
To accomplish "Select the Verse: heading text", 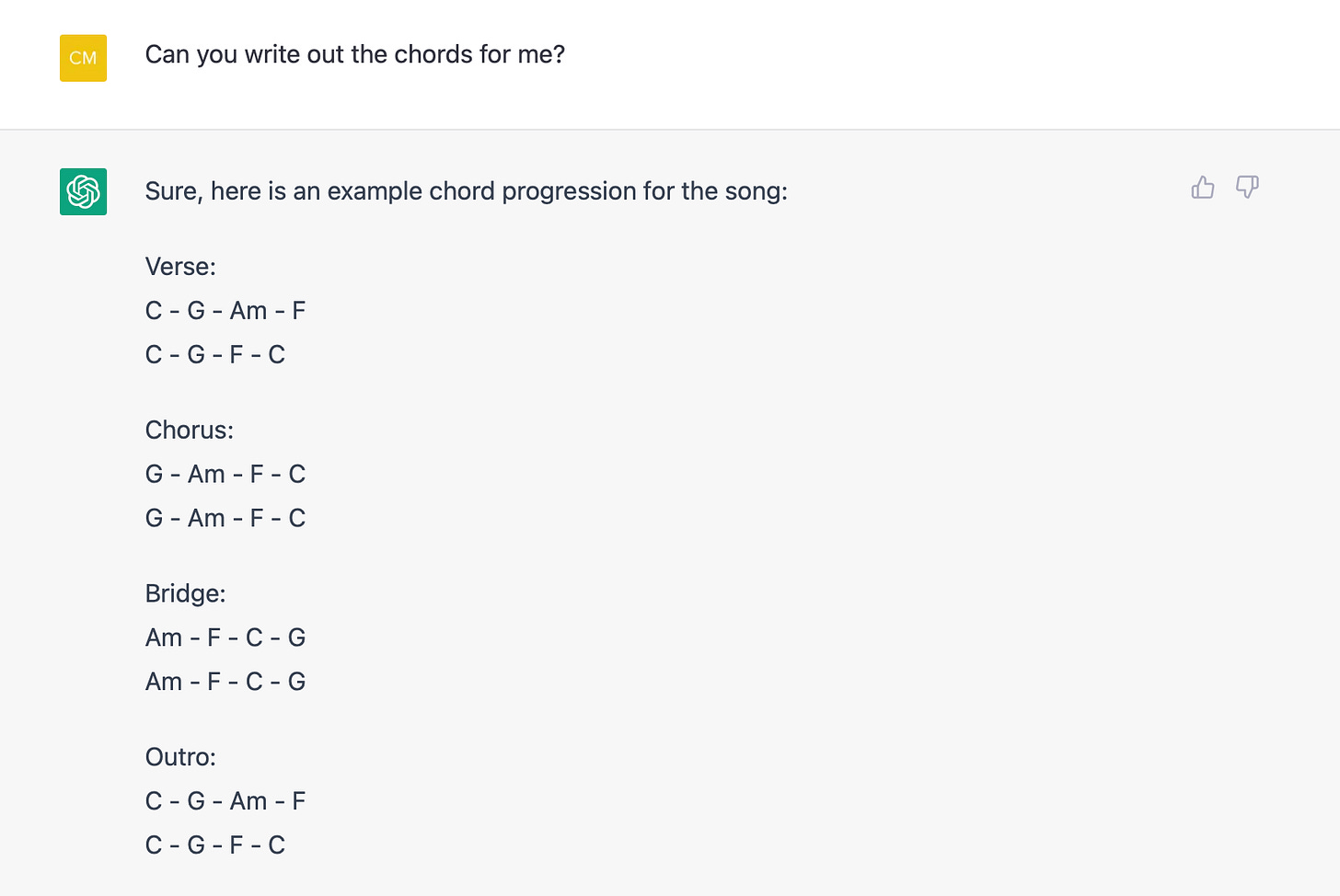I will 180,266.
